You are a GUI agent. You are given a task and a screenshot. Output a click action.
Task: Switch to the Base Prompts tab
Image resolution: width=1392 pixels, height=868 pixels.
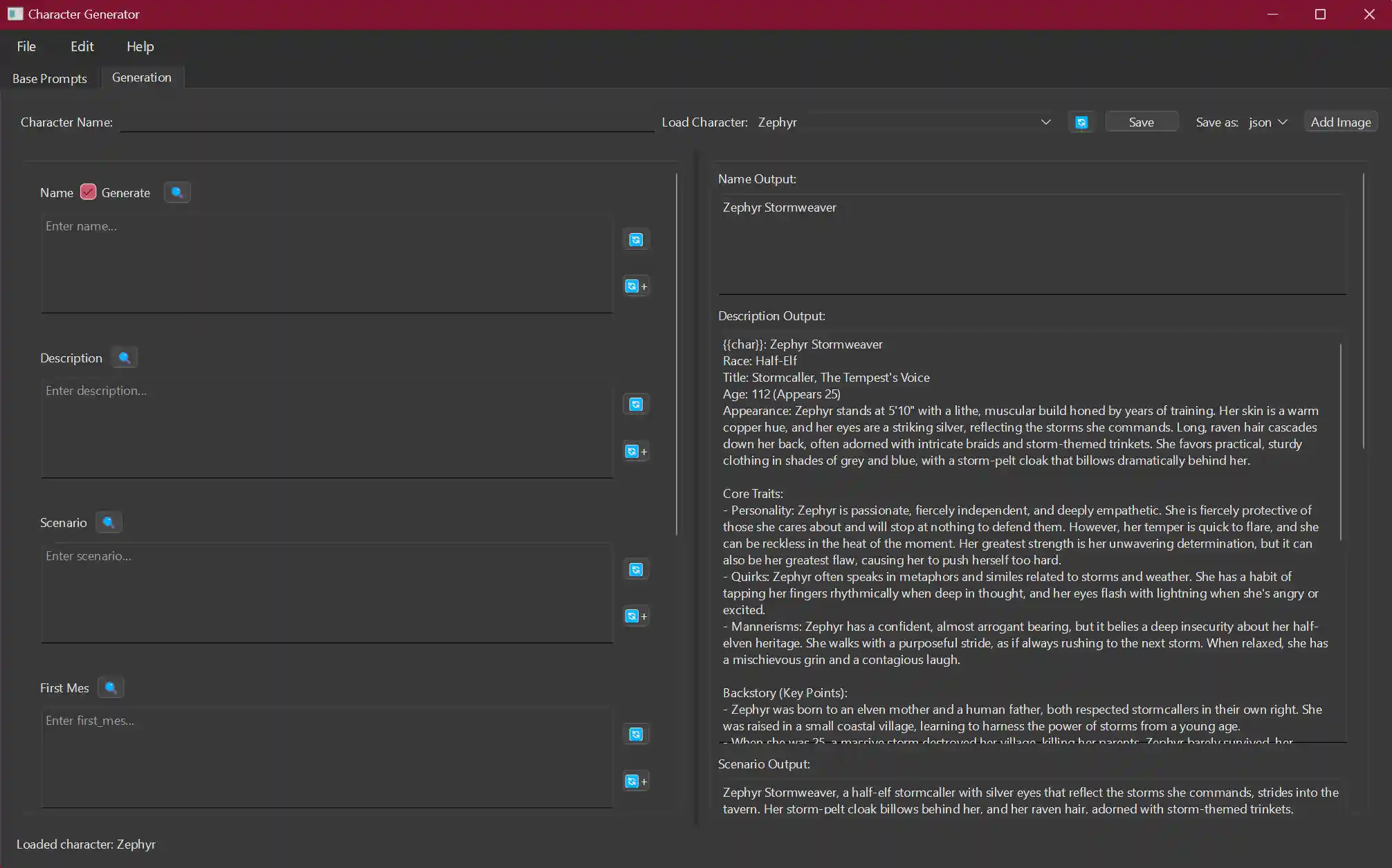pos(50,78)
